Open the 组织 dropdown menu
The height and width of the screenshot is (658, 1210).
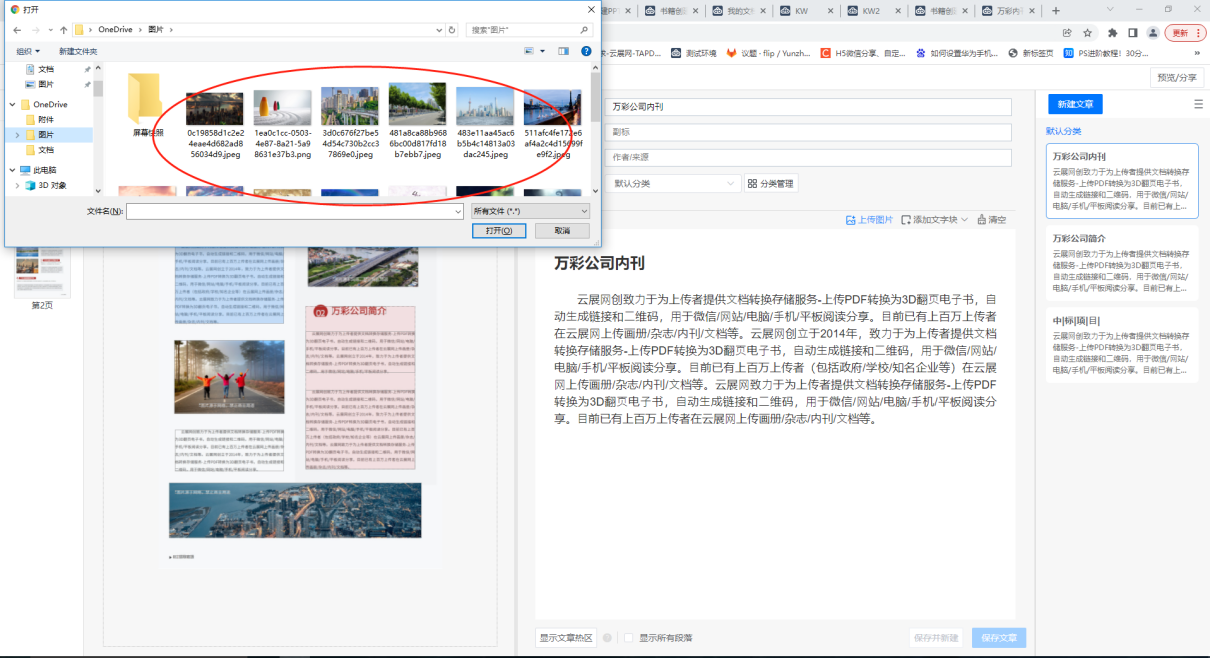[x=28, y=51]
